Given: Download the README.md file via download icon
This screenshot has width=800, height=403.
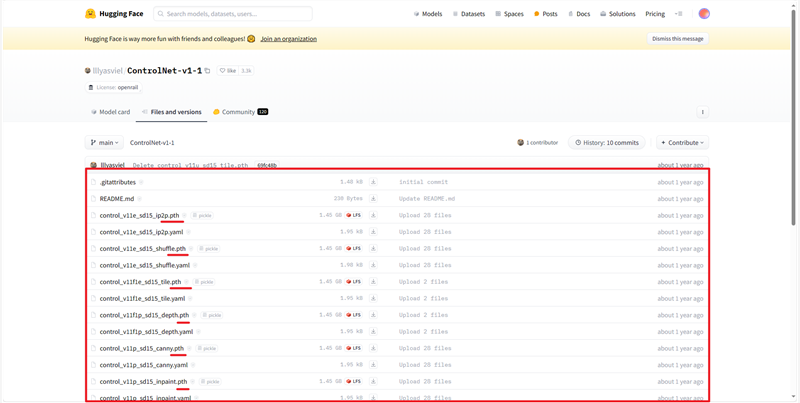Looking at the screenshot, I should [373, 199].
